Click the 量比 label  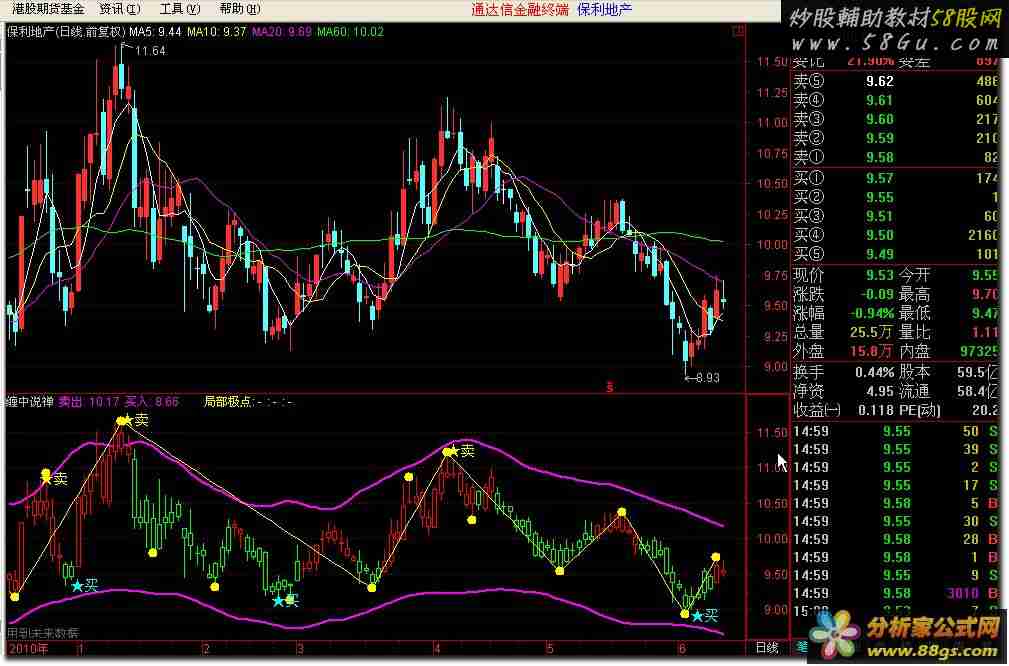(x=914, y=332)
